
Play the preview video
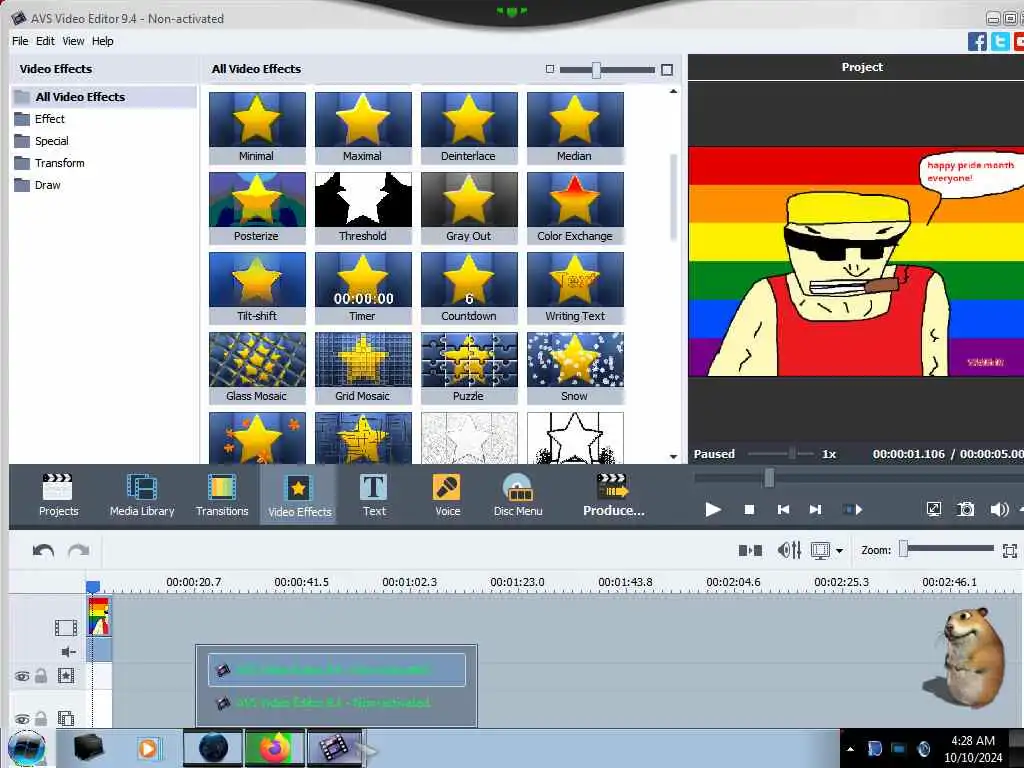(712, 509)
